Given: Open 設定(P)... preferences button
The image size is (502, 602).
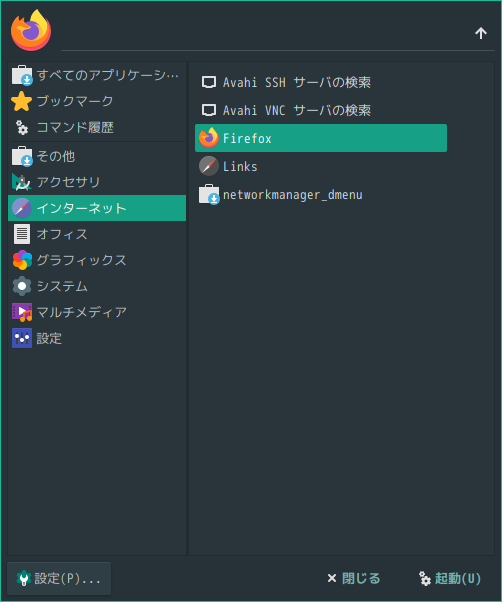Looking at the screenshot, I should [x=59, y=579].
